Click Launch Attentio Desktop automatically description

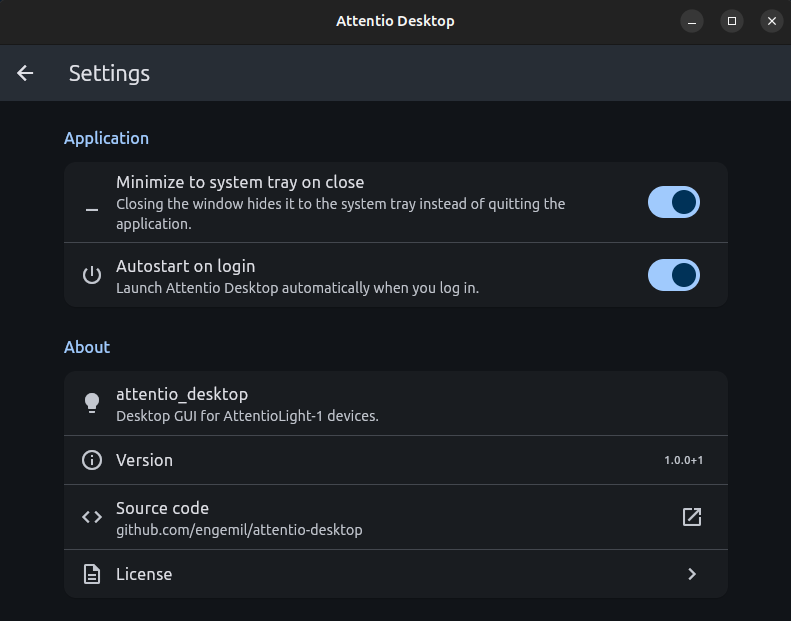tap(298, 288)
